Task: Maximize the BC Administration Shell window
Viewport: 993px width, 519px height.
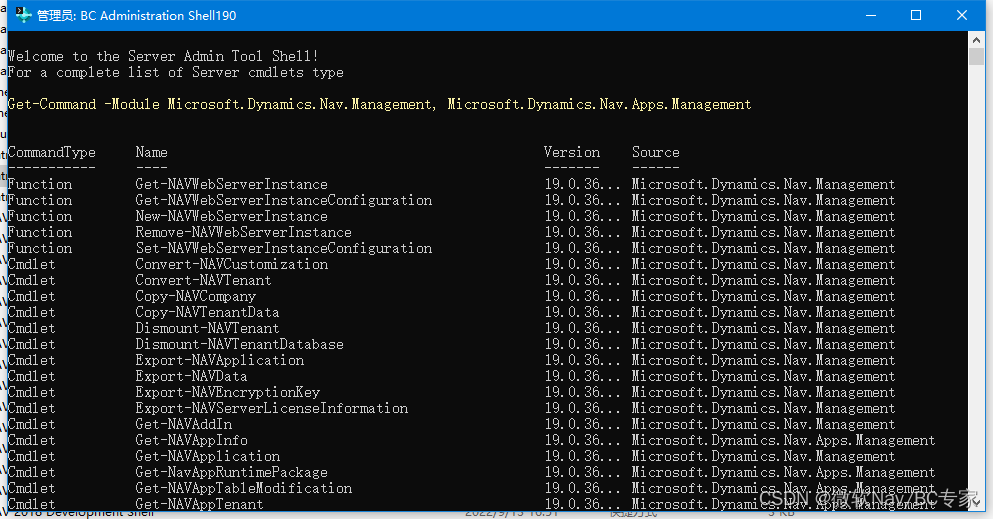Action: pos(916,15)
